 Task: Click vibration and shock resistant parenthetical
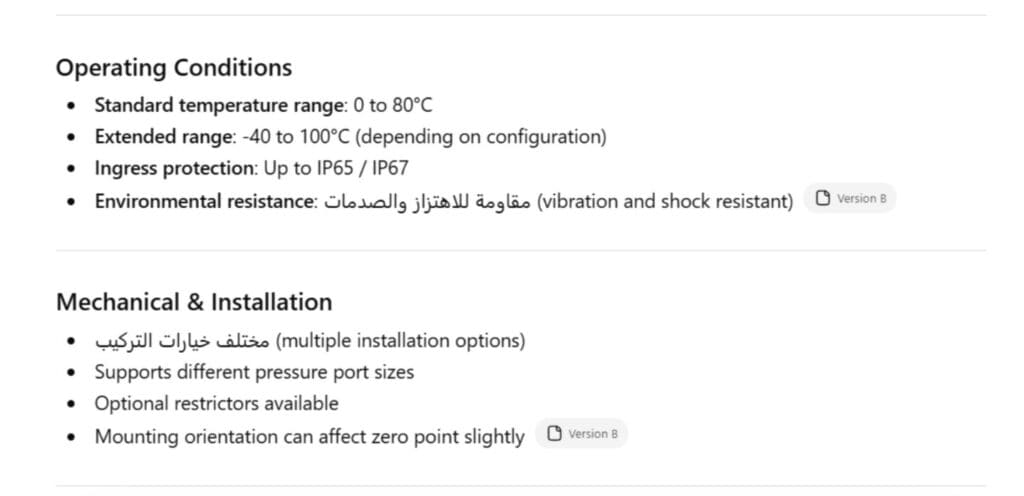pos(665,202)
